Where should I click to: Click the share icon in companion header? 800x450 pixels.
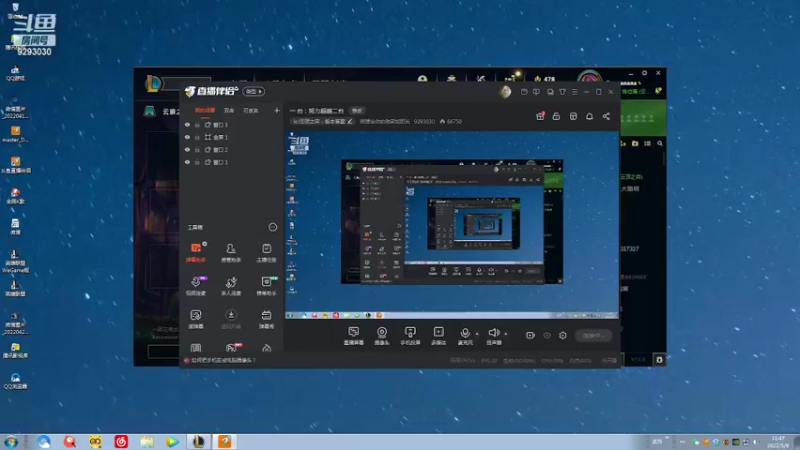click(x=606, y=116)
